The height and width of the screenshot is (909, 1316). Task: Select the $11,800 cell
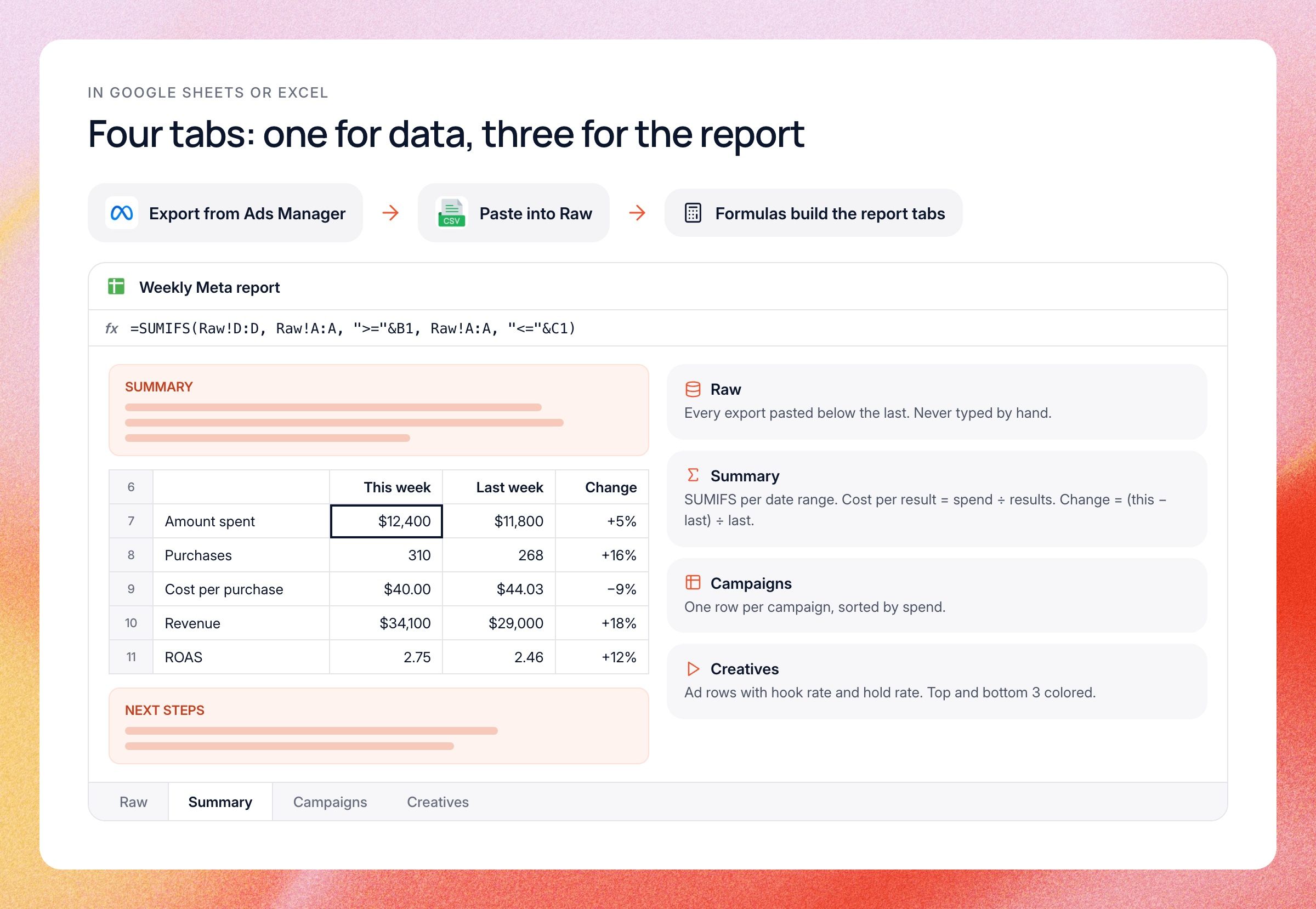pos(499,521)
